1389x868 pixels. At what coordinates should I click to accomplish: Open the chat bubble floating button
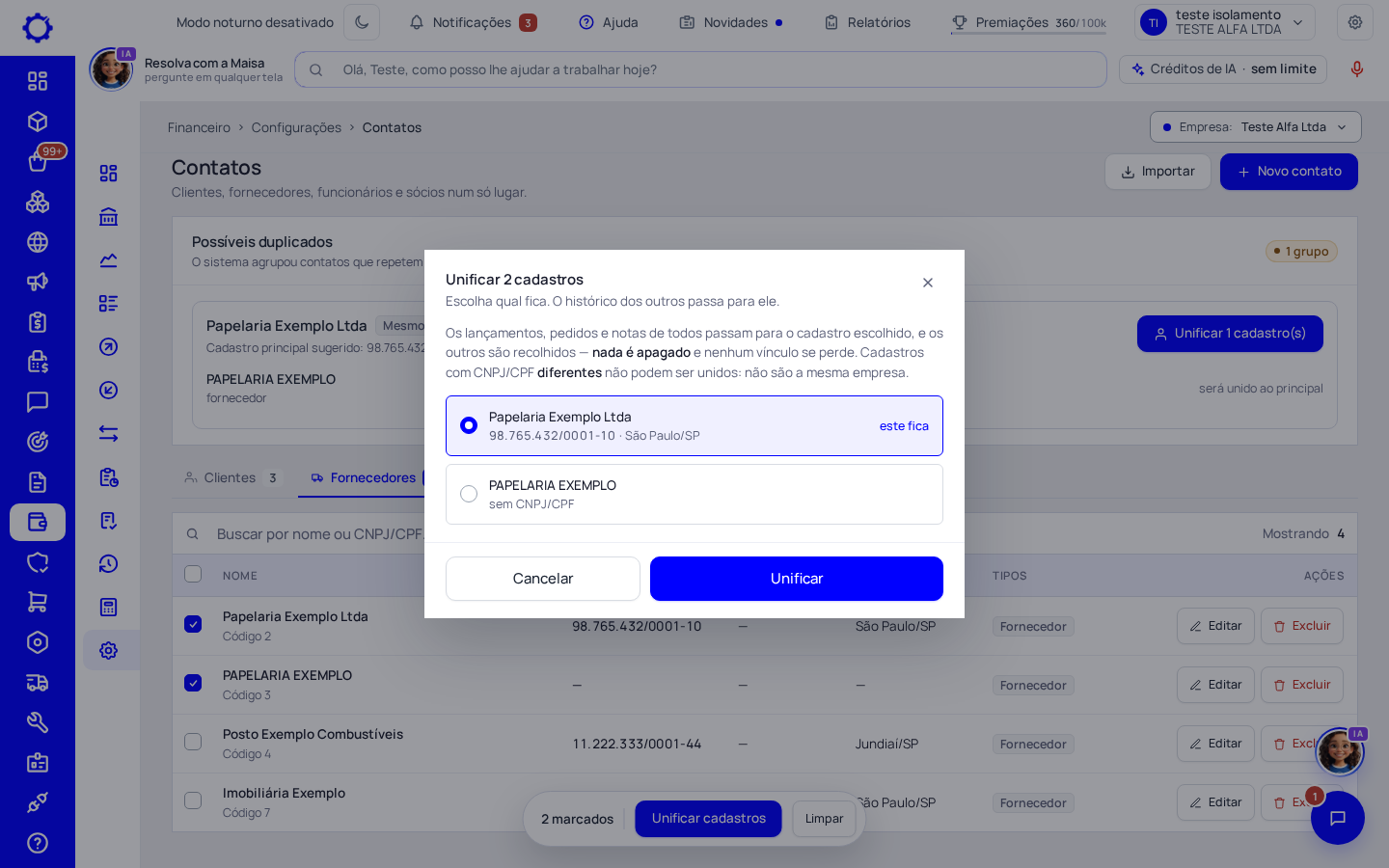(1338, 818)
